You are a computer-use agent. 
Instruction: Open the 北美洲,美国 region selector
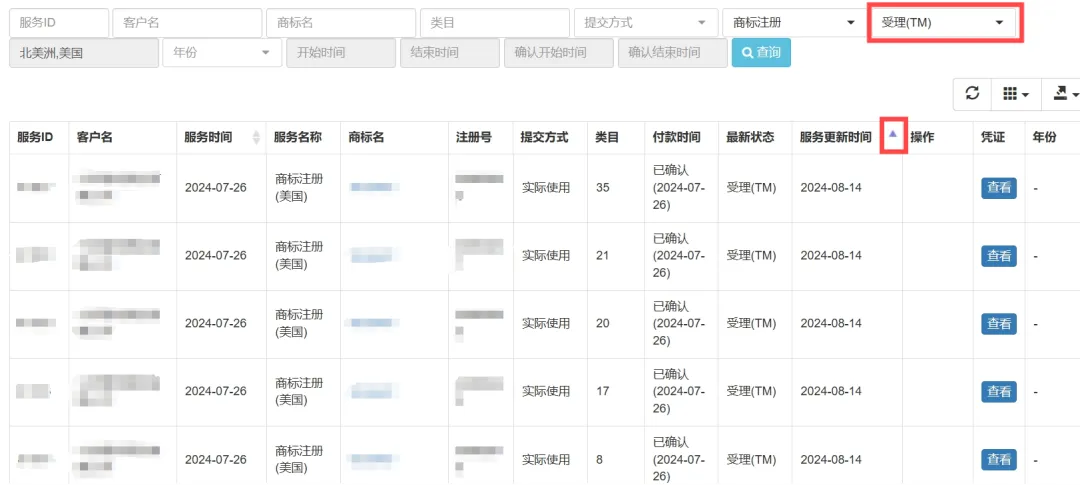point(84,52)
